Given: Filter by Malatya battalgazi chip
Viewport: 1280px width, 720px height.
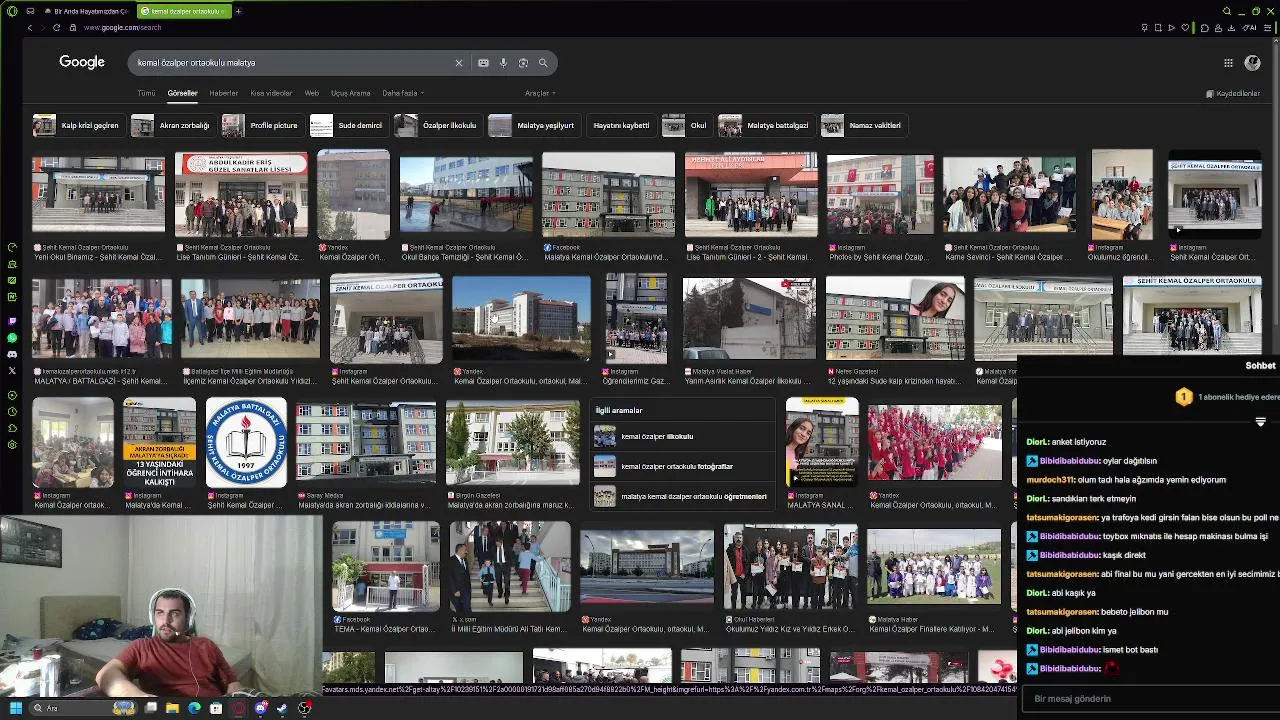Looking at the screenshot, I should tap(765, 126).
